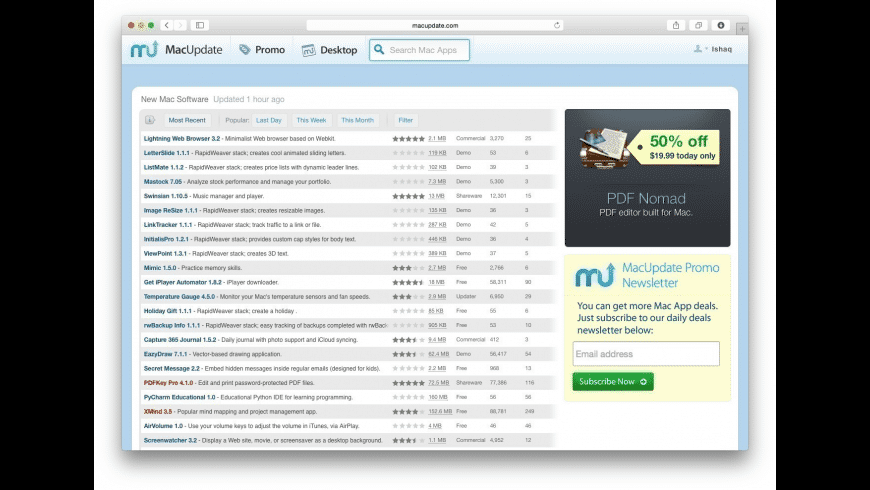Open AirVolume 1.0 link
870x490 pixels.
(x=163, y=426)
